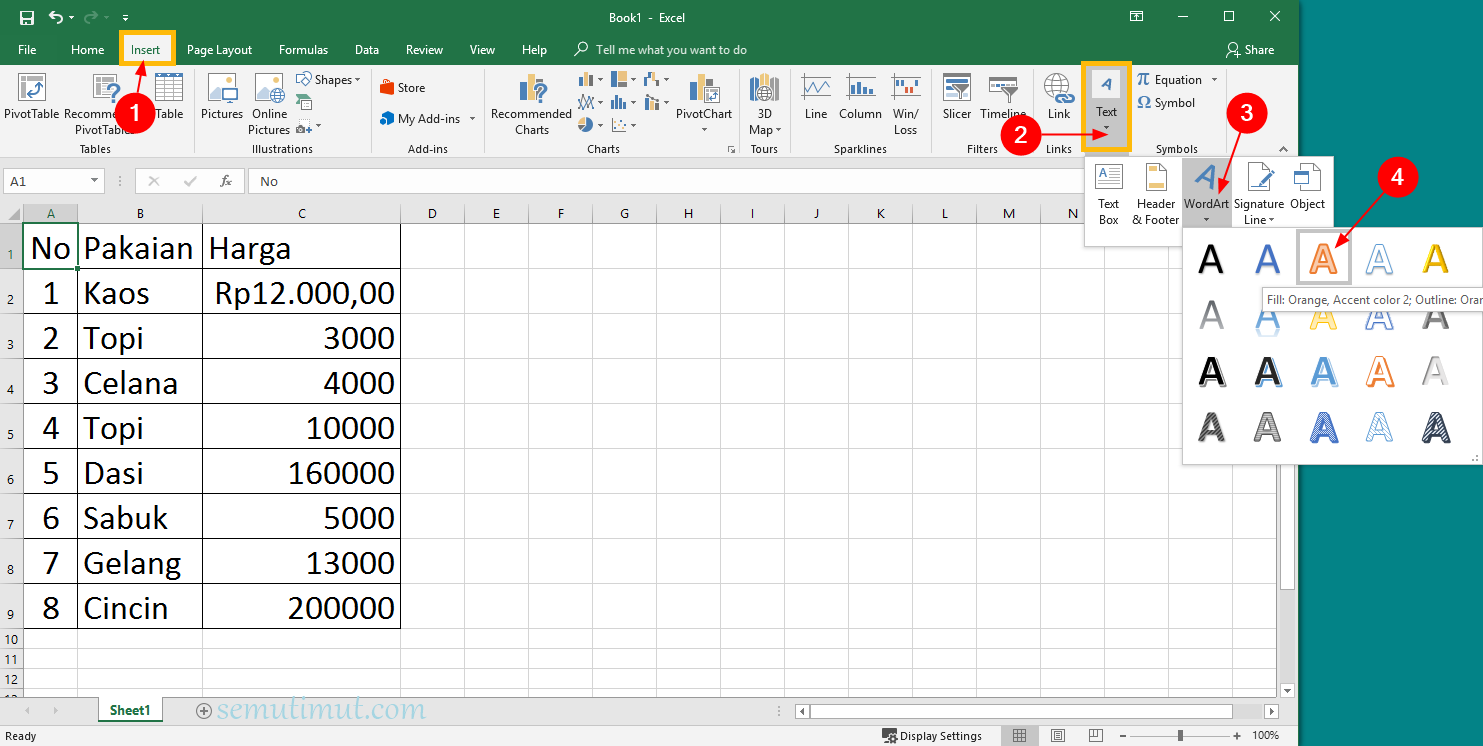Click Recommended Charts
This screenshot has height=746, width=1483.
point(532,104)
